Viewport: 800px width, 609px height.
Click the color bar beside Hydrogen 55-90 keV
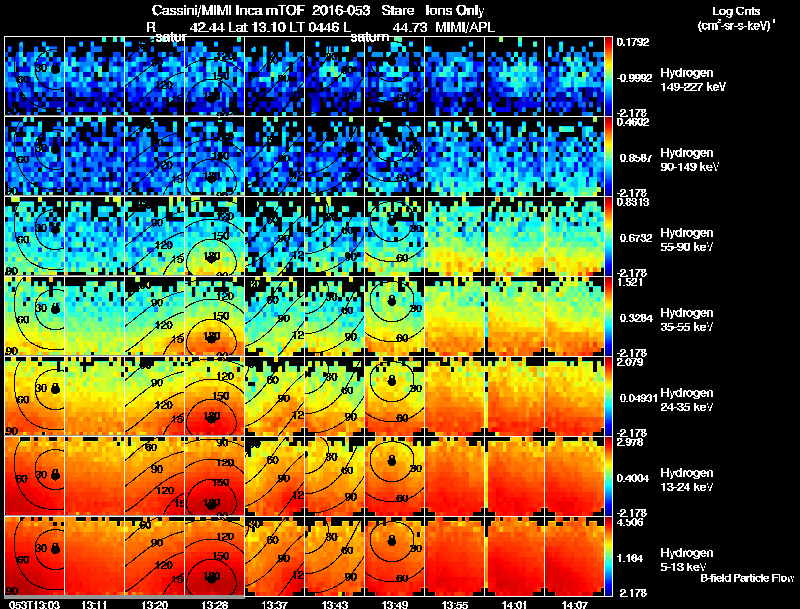(x=608, y=236)
